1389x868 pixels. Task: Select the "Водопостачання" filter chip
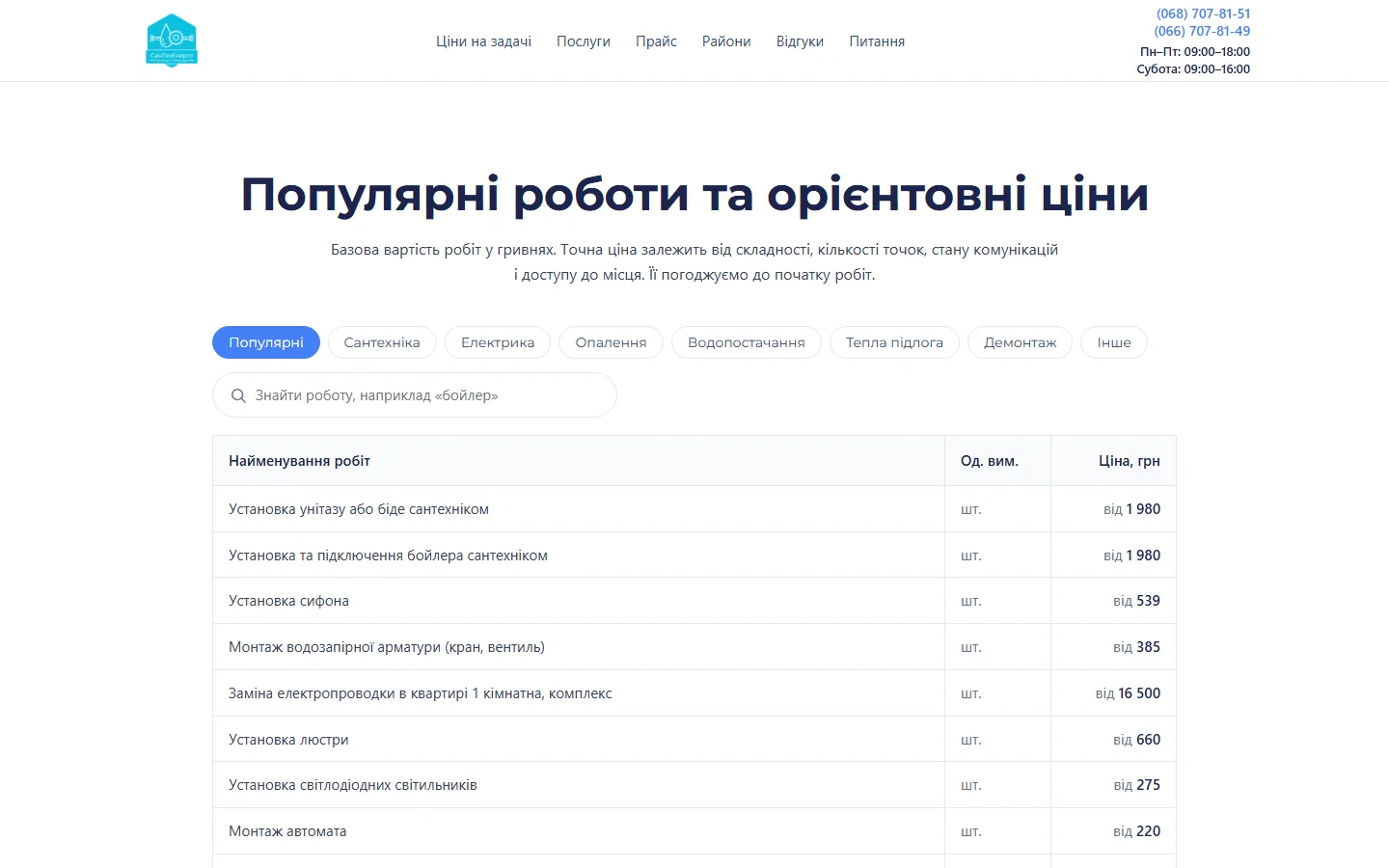(x=747, y=342)
